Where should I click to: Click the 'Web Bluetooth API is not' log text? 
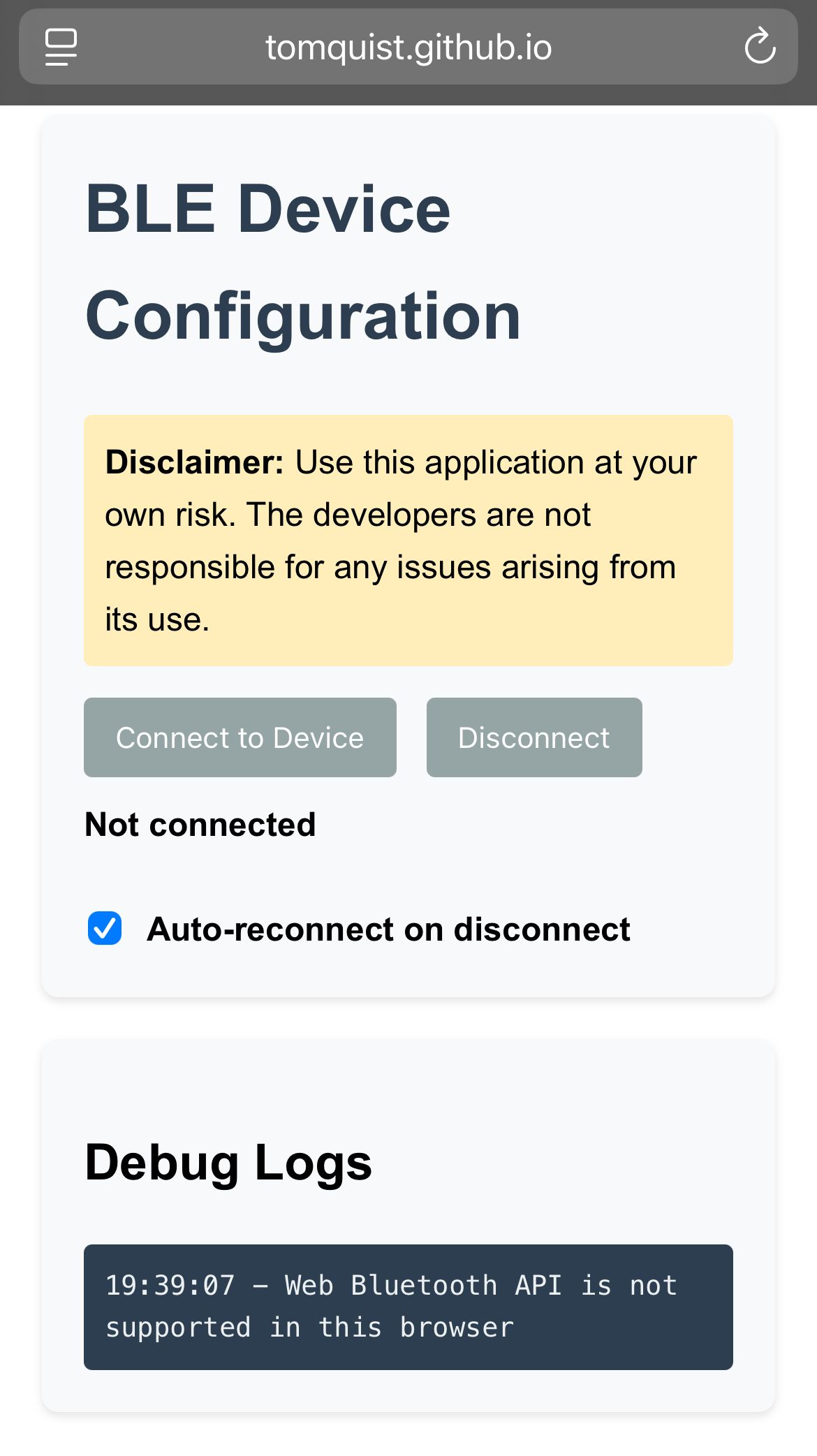pyautogui.click(x=481, y=1286)
